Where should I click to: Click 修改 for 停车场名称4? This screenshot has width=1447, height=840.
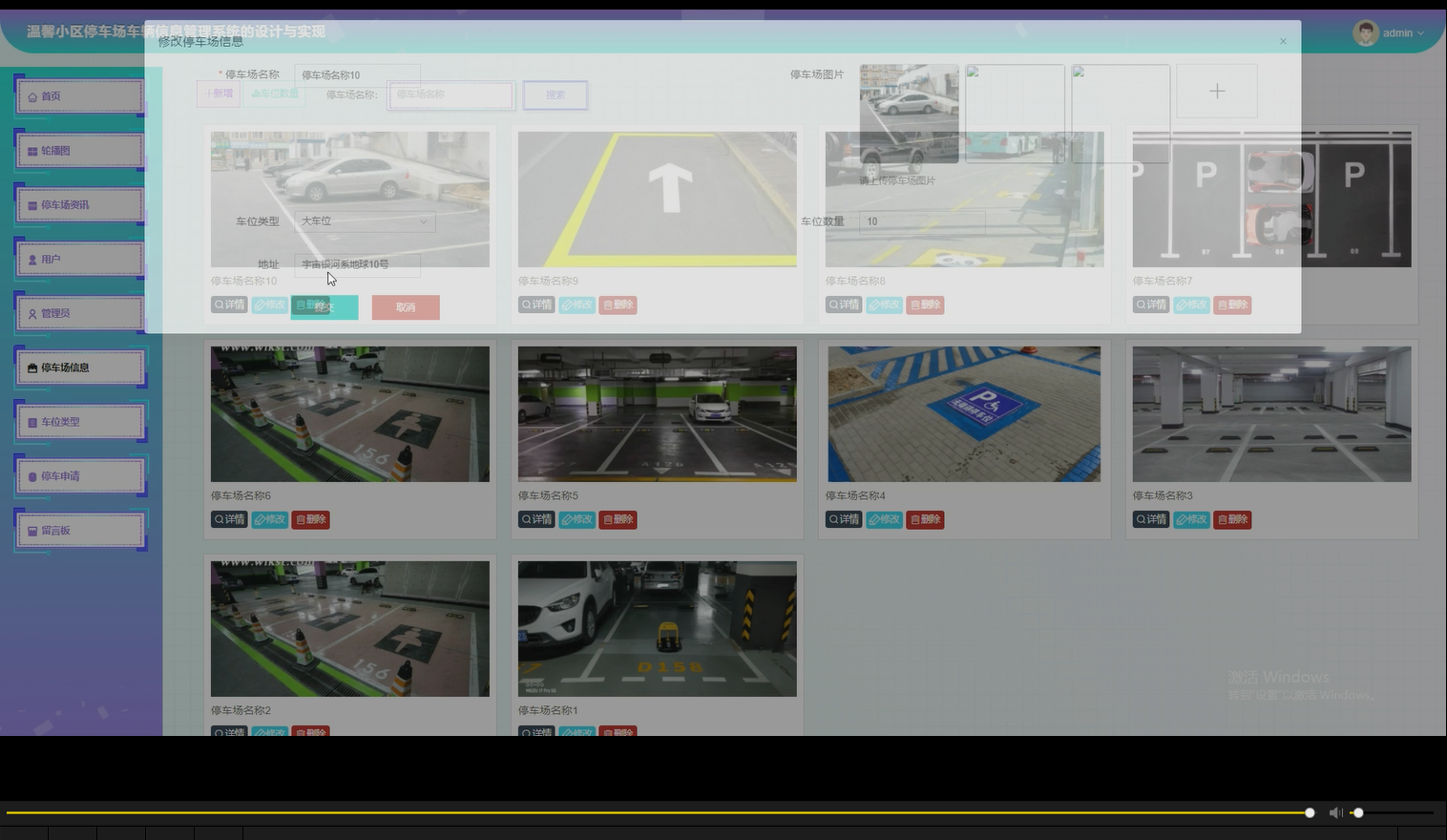click(x=885, y=519)
